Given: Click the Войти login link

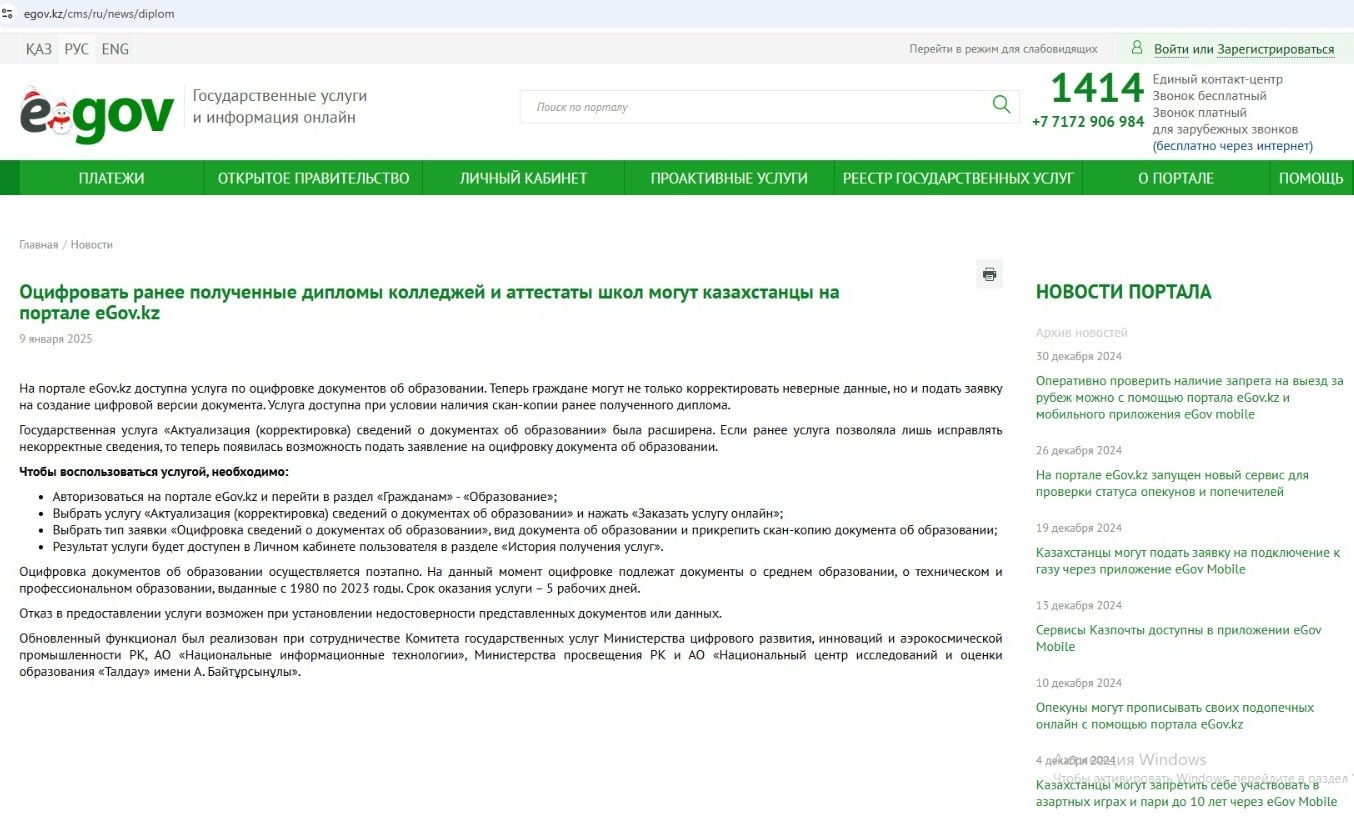Looking at the screenshot, I should click(x=1171, y=49).
